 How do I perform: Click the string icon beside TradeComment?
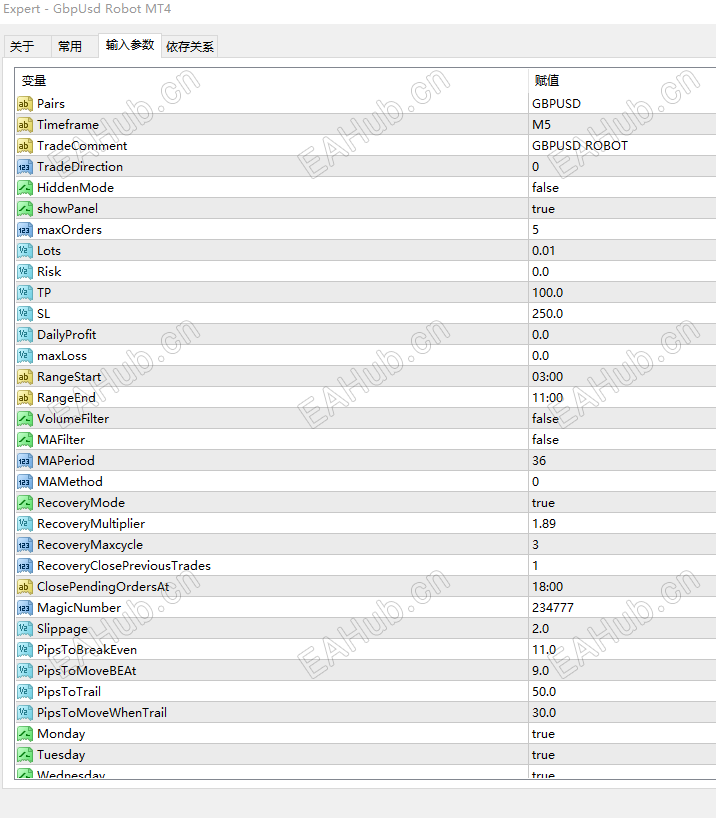click(25, 146)
